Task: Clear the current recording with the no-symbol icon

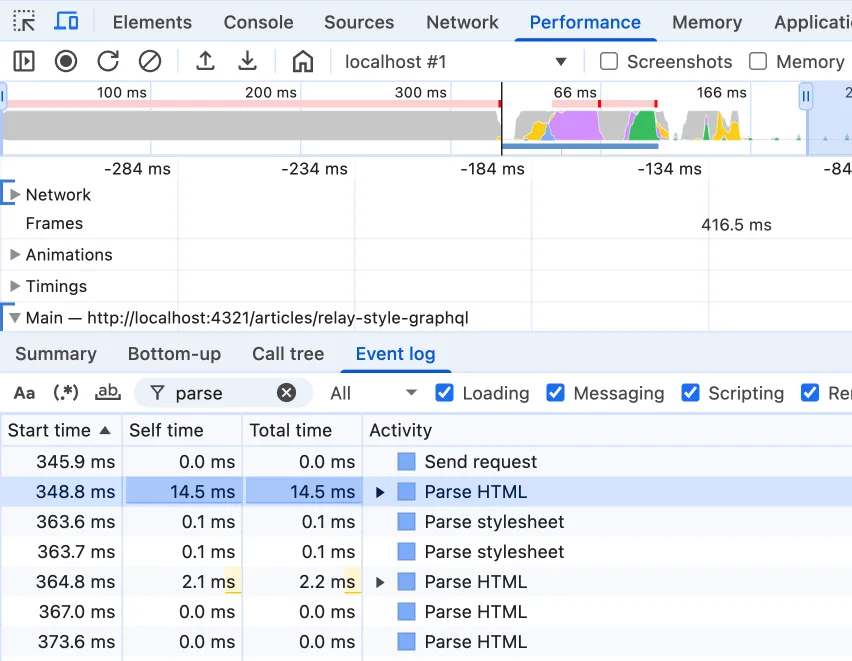Action: coord(150,61)
